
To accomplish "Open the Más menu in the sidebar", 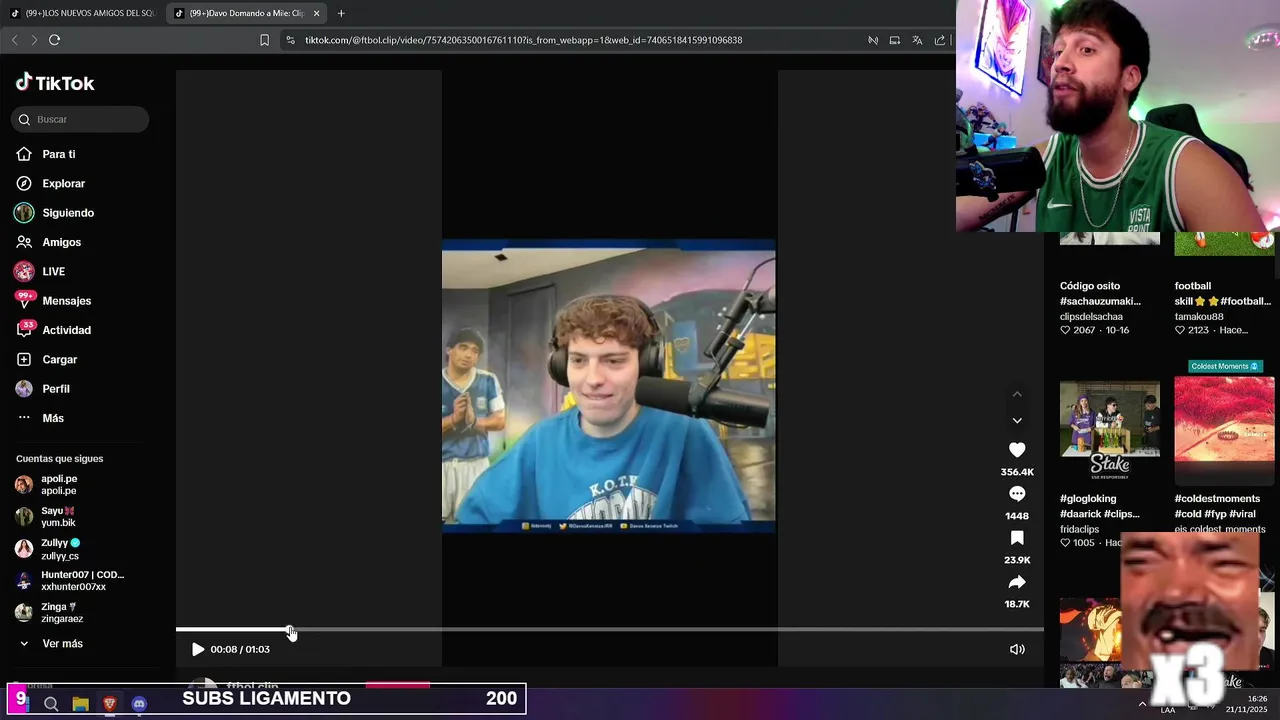I will click(x=40, y=418).
